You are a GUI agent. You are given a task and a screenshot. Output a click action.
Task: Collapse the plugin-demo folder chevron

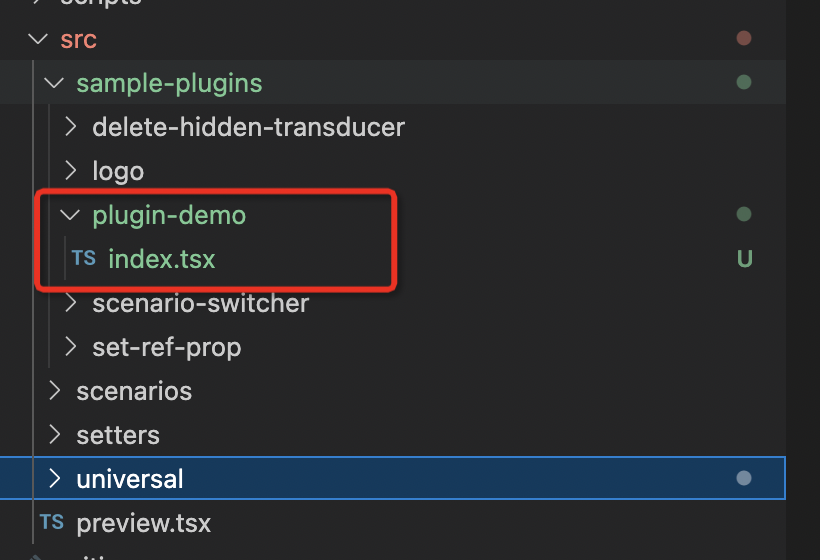pyautogui.click(x=70, y=215)
